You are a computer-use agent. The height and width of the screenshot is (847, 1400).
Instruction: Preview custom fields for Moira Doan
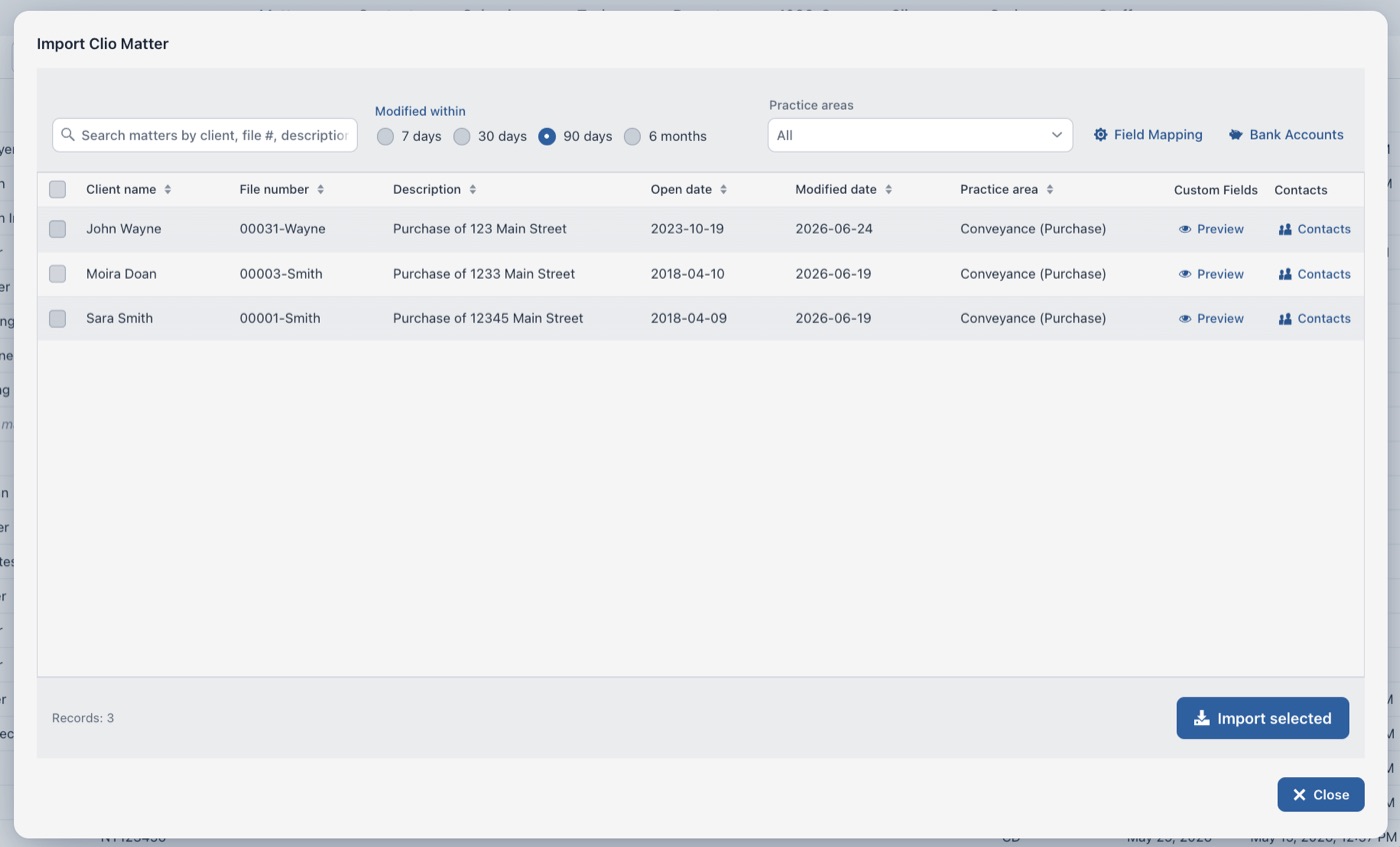pyautogui.click(x=1211, y=274)
